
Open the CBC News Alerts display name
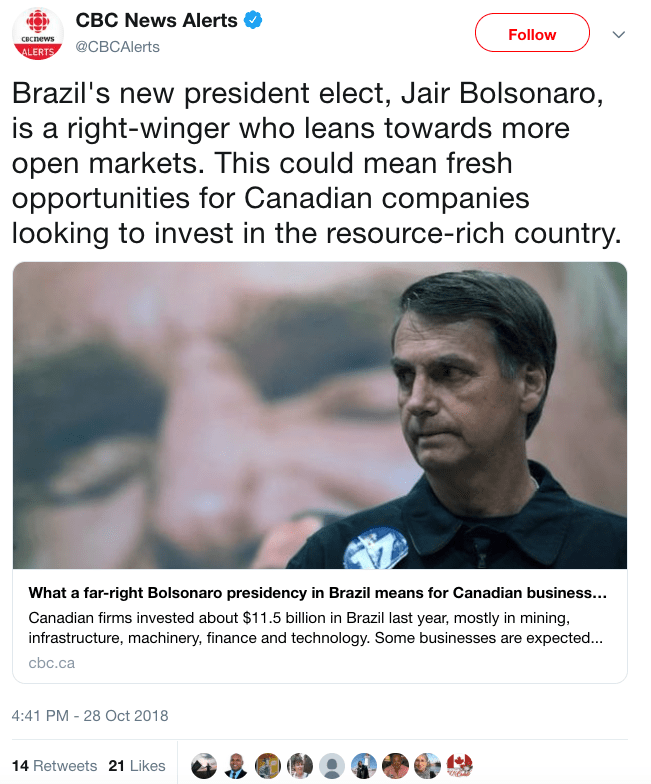pyautogui.click(x=158, y=21)
